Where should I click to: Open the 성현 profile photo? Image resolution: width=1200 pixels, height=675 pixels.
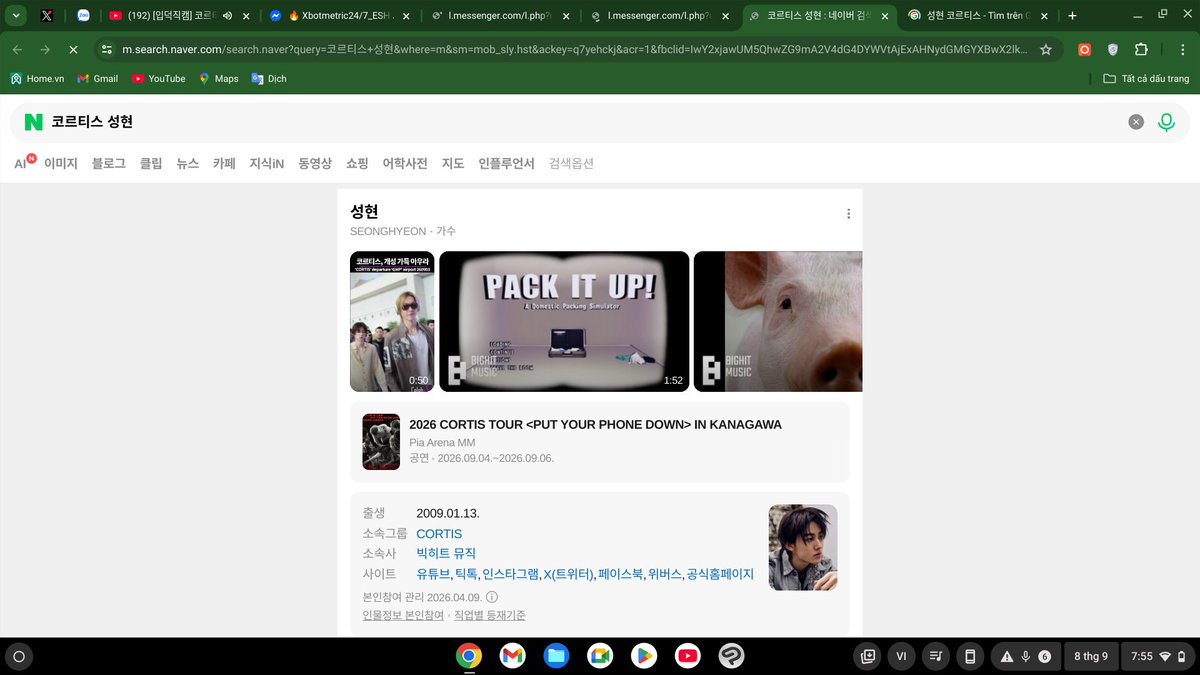[x=803, y=547]
